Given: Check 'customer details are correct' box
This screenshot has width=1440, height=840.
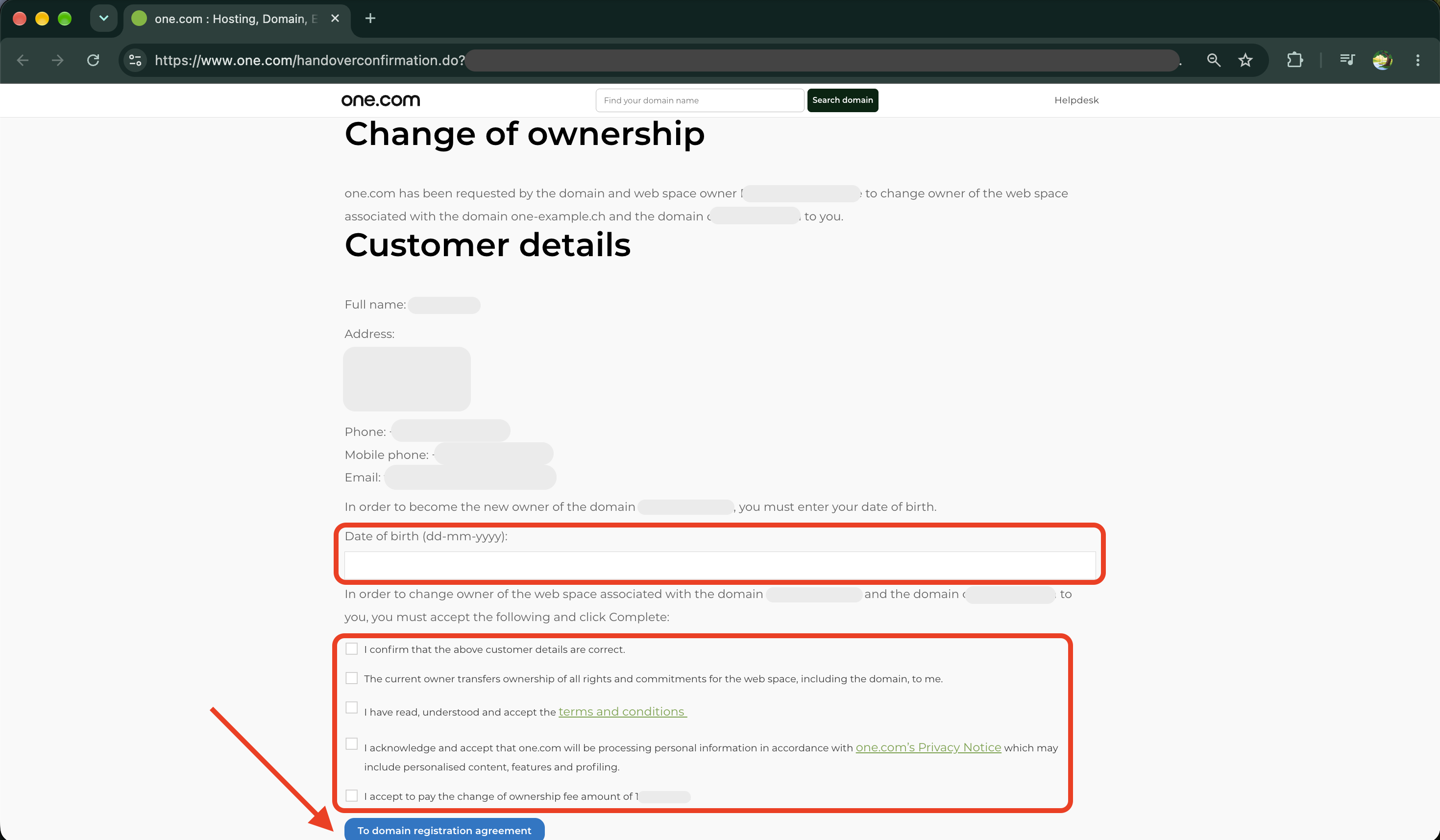Looking at the screenshot, I should point(351,648).
